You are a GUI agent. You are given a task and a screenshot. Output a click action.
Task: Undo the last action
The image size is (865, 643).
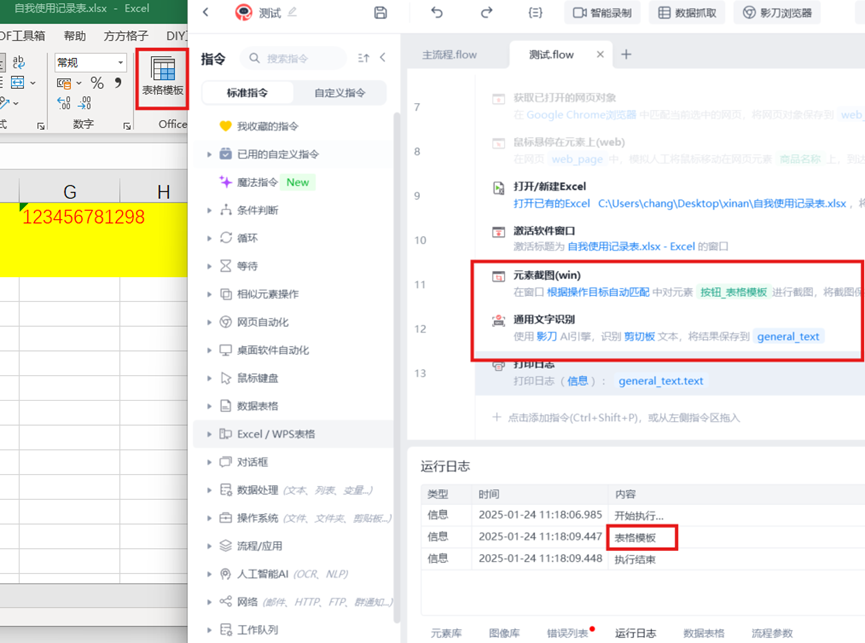(437, 13)
